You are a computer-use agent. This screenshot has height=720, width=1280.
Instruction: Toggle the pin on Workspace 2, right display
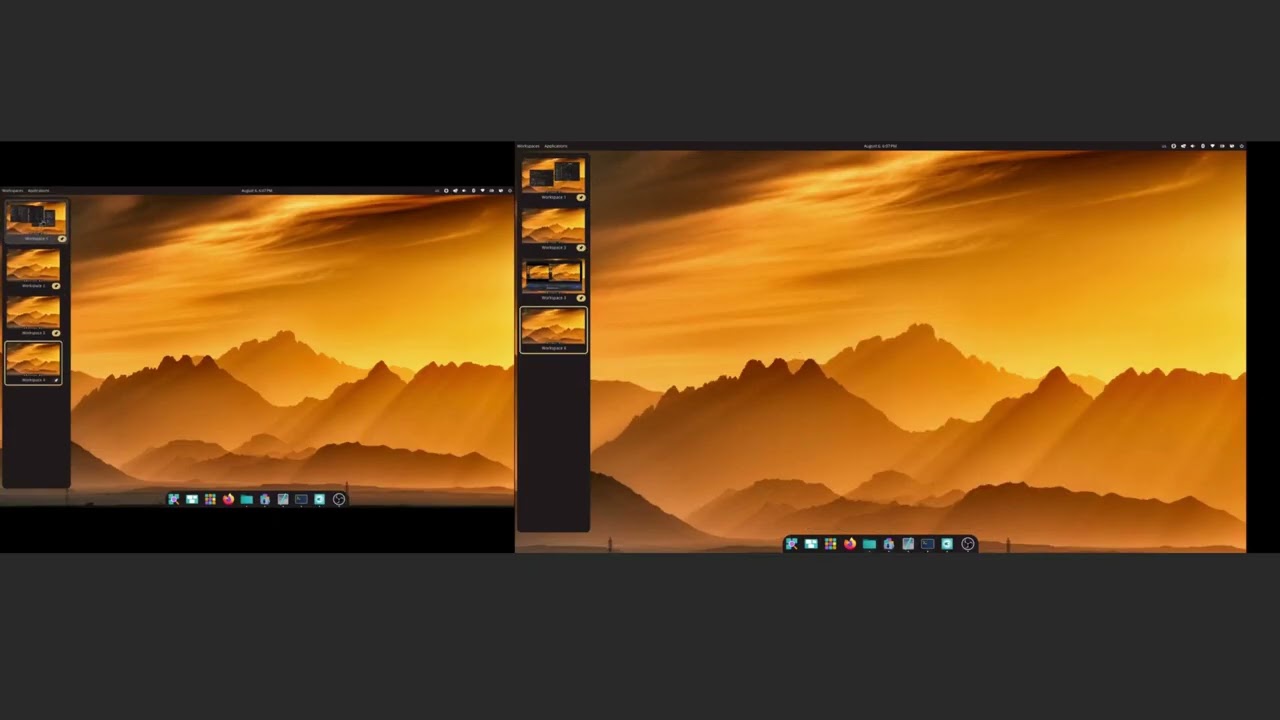581,248
